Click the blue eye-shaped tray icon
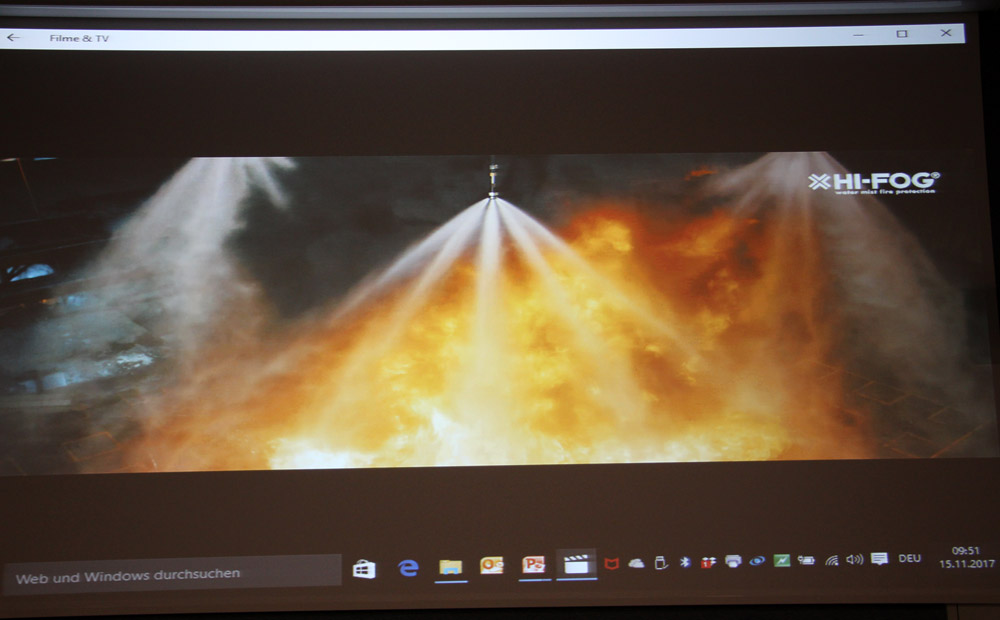This screenshot has height=620, width=1000. 757,561
